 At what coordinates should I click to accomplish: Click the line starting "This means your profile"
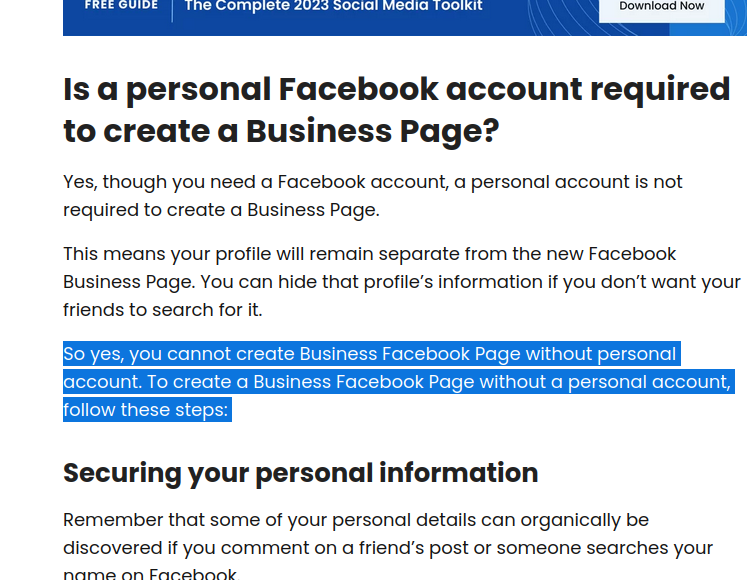369,254
